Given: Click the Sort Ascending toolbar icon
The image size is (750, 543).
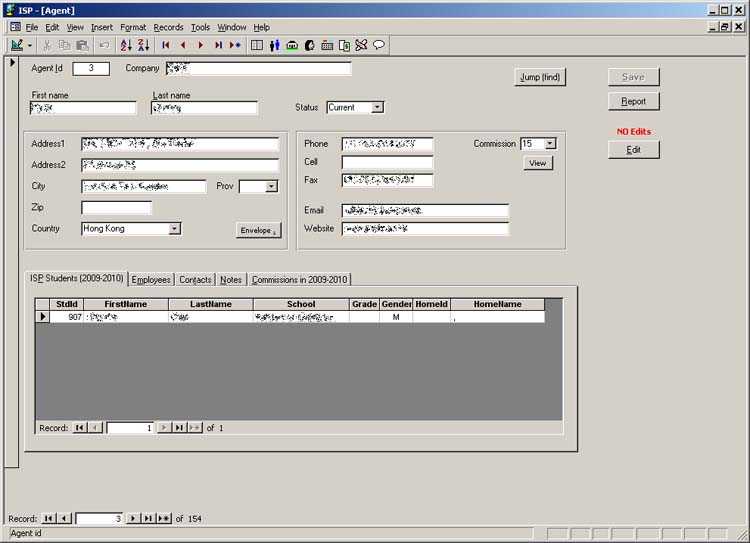Looking at the screenshot, I should 126,45.
